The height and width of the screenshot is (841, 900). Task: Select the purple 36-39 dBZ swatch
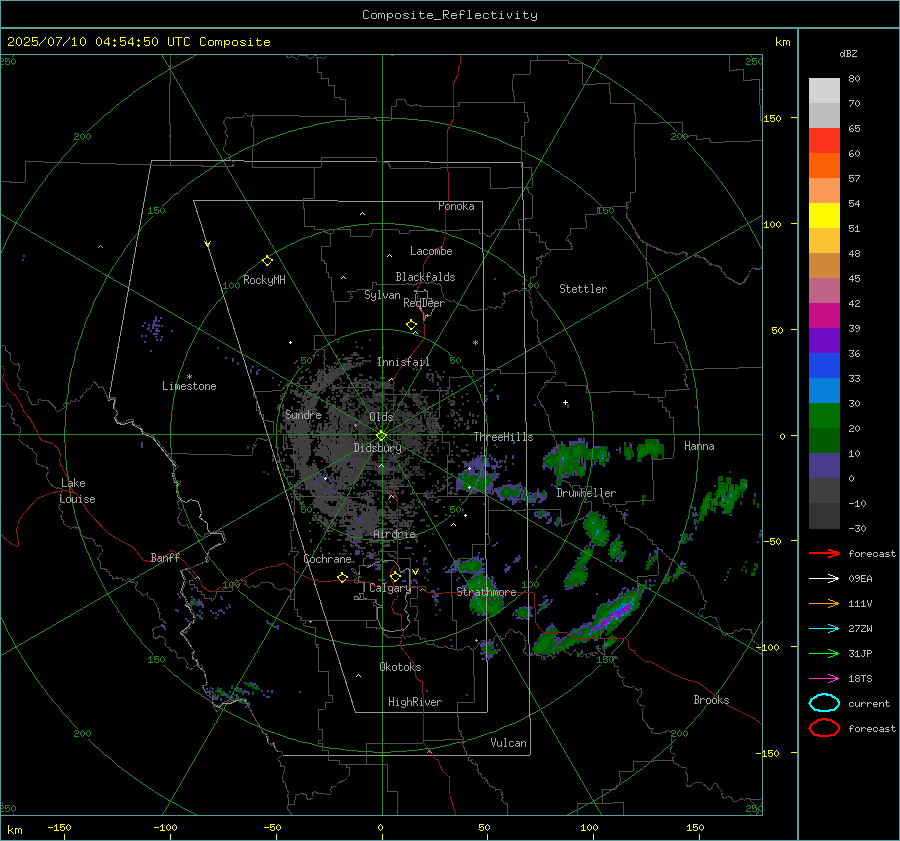(824, 341)
